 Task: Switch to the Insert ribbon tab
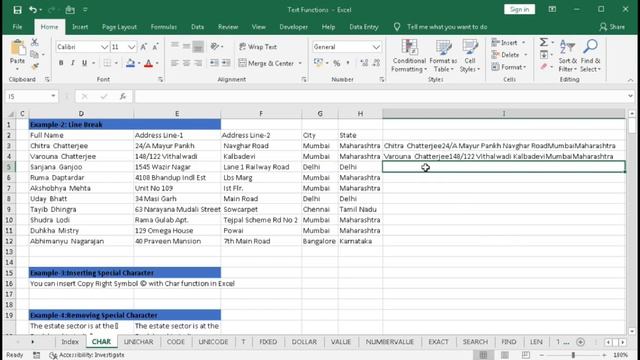point(80,27)
